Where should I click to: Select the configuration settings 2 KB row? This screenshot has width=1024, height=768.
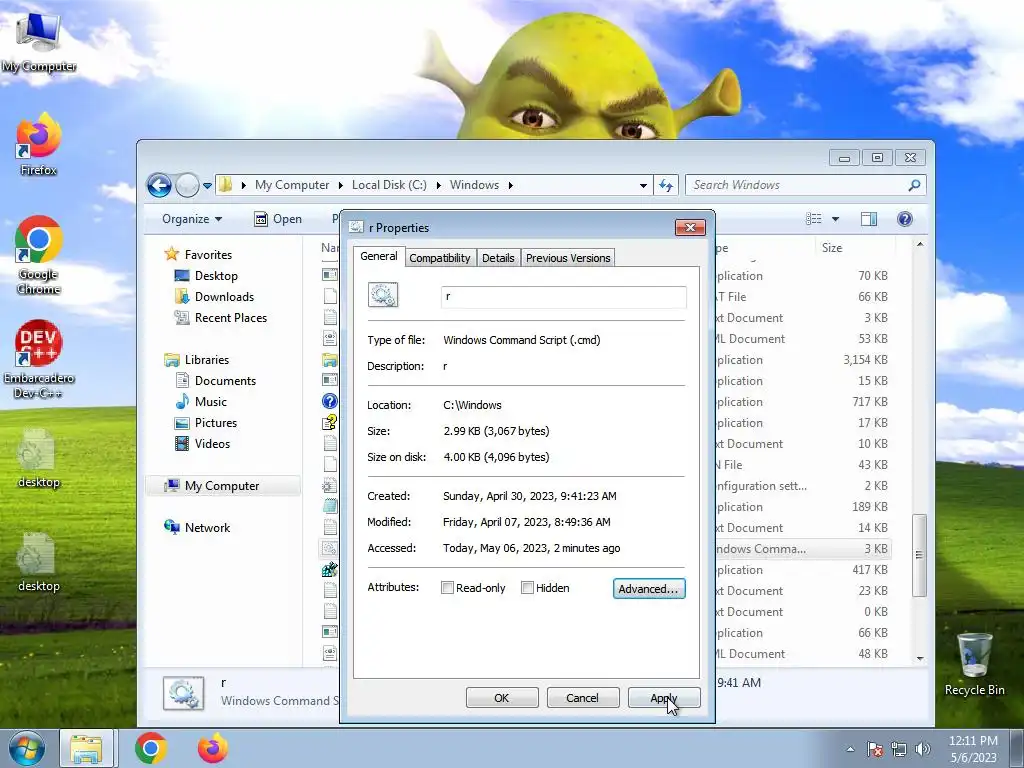click(x=803, y=486)
